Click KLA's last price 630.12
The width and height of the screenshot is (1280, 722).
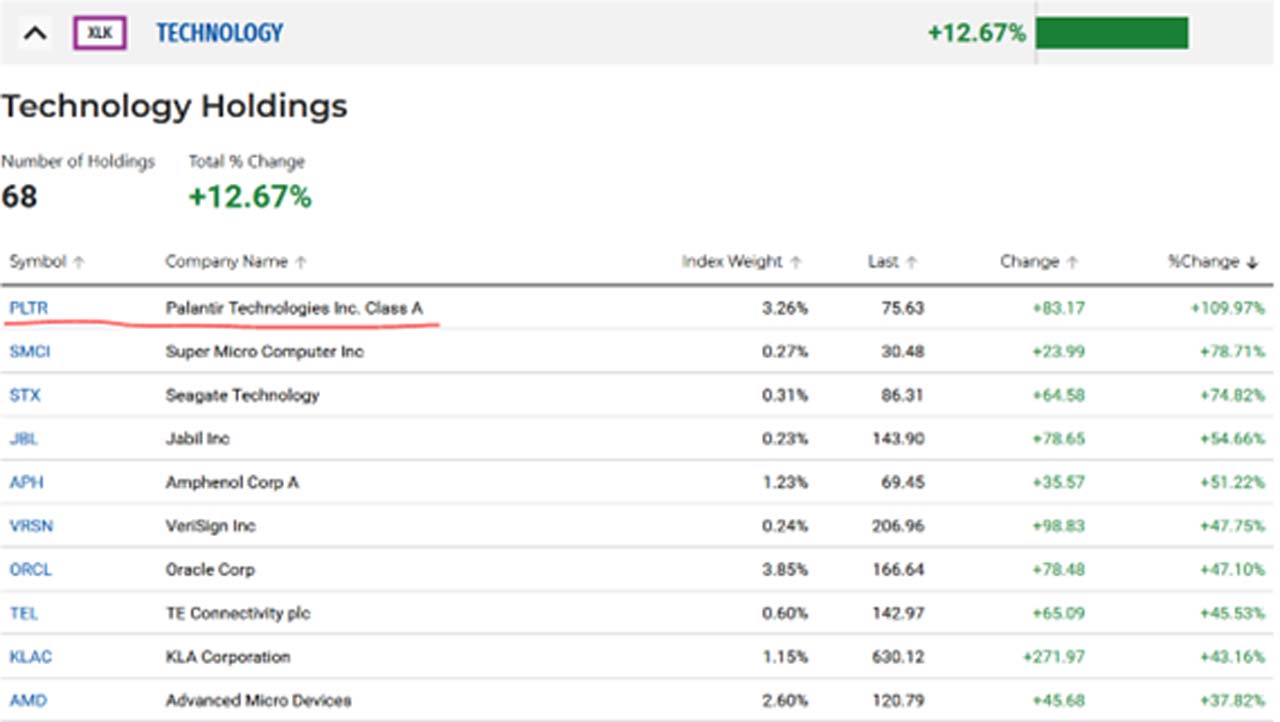click(x=898, y=657)
